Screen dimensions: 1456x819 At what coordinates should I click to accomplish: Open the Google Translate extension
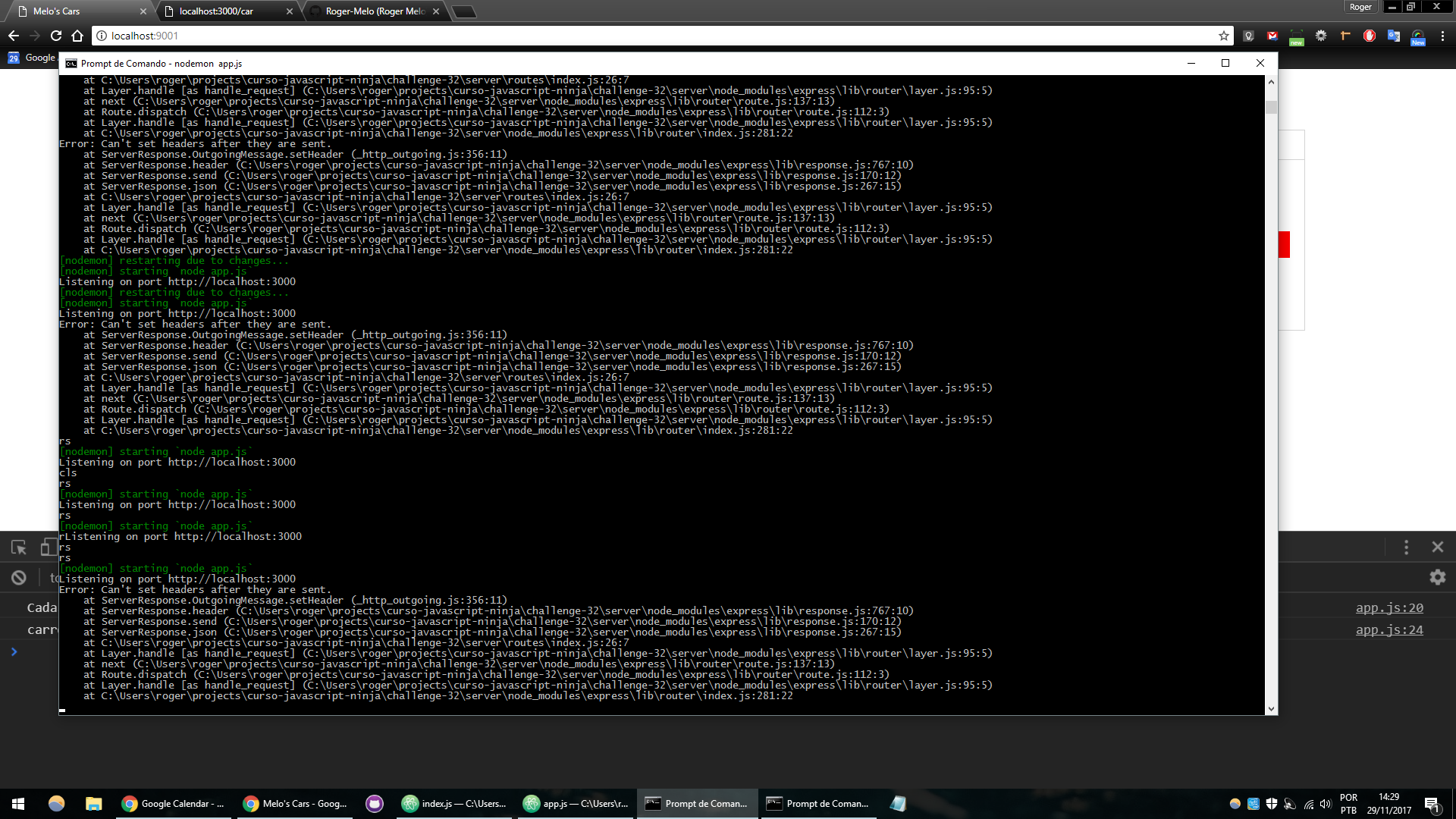tap(1395, 36)
